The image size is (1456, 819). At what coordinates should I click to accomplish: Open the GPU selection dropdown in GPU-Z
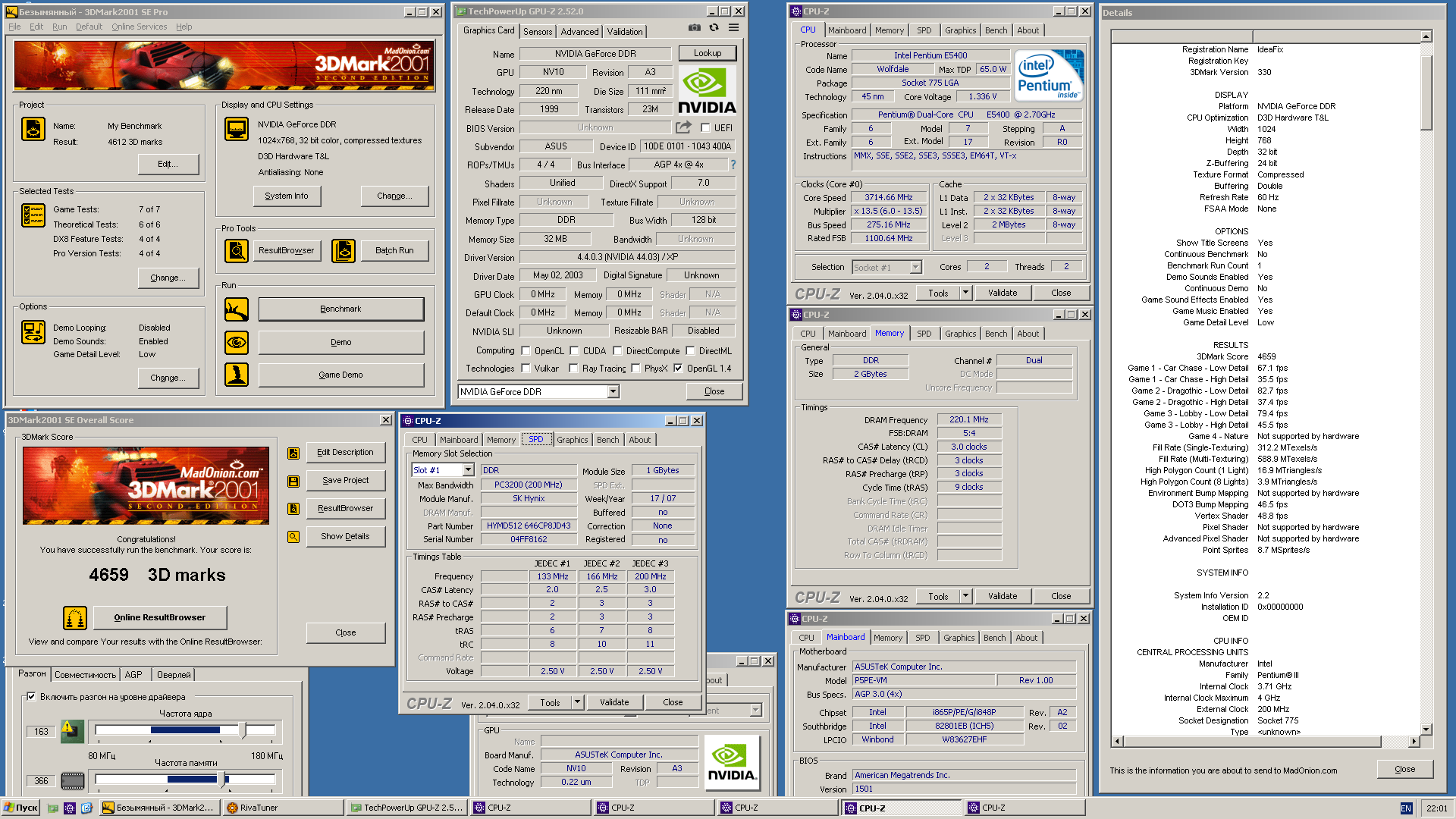pyautogui.click(x=613, y=392)
